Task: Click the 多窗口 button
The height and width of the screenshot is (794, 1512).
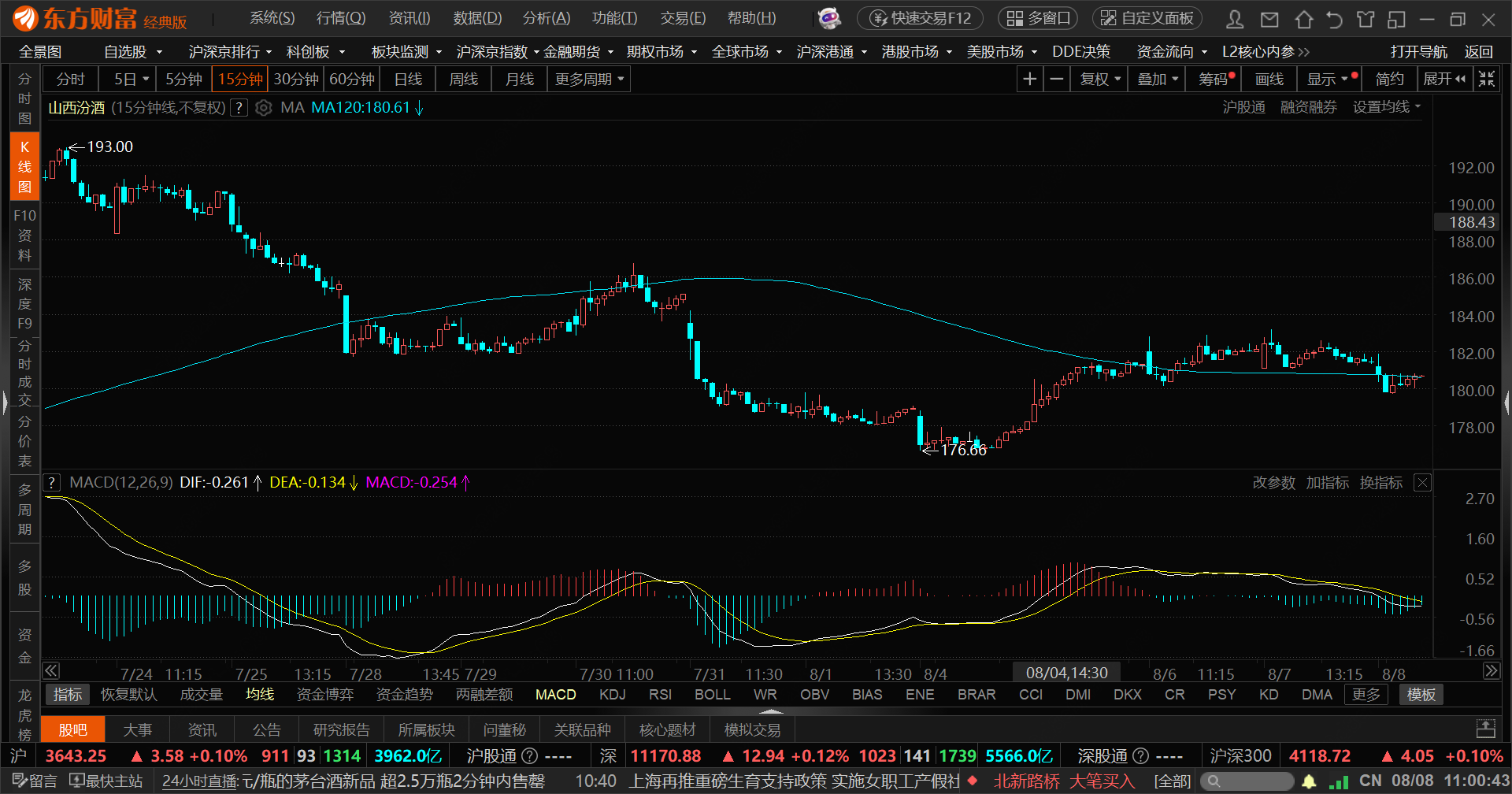Action: [x=1039, y=18]
